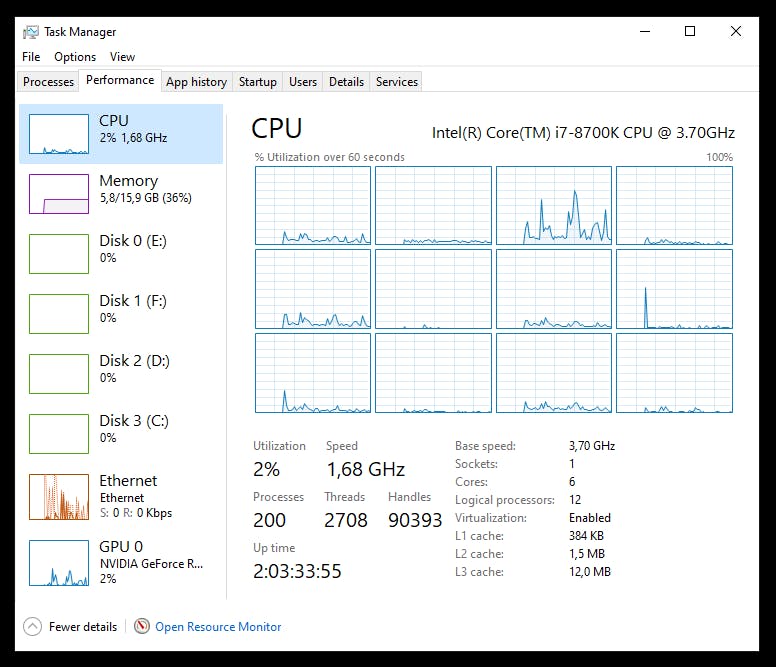Screen dimensions: 776x667
Task: Switch to the App history tab
Action: pyautogui.click(x=196, y=82)
